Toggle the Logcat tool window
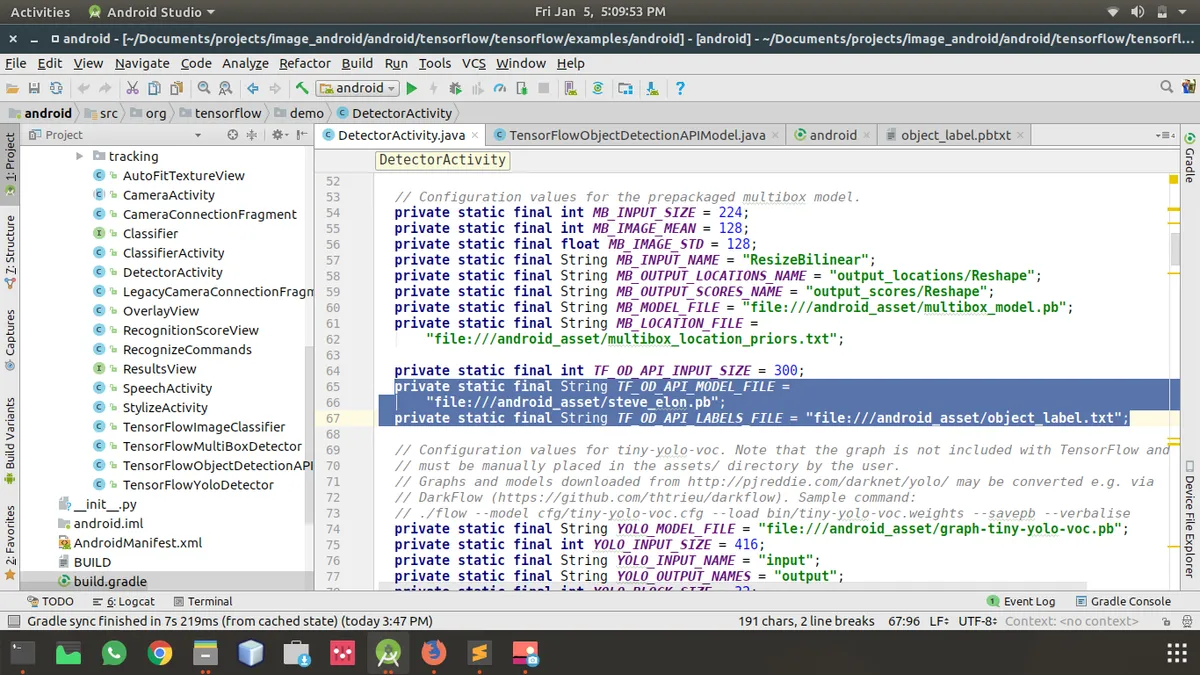 click(124, 602)
